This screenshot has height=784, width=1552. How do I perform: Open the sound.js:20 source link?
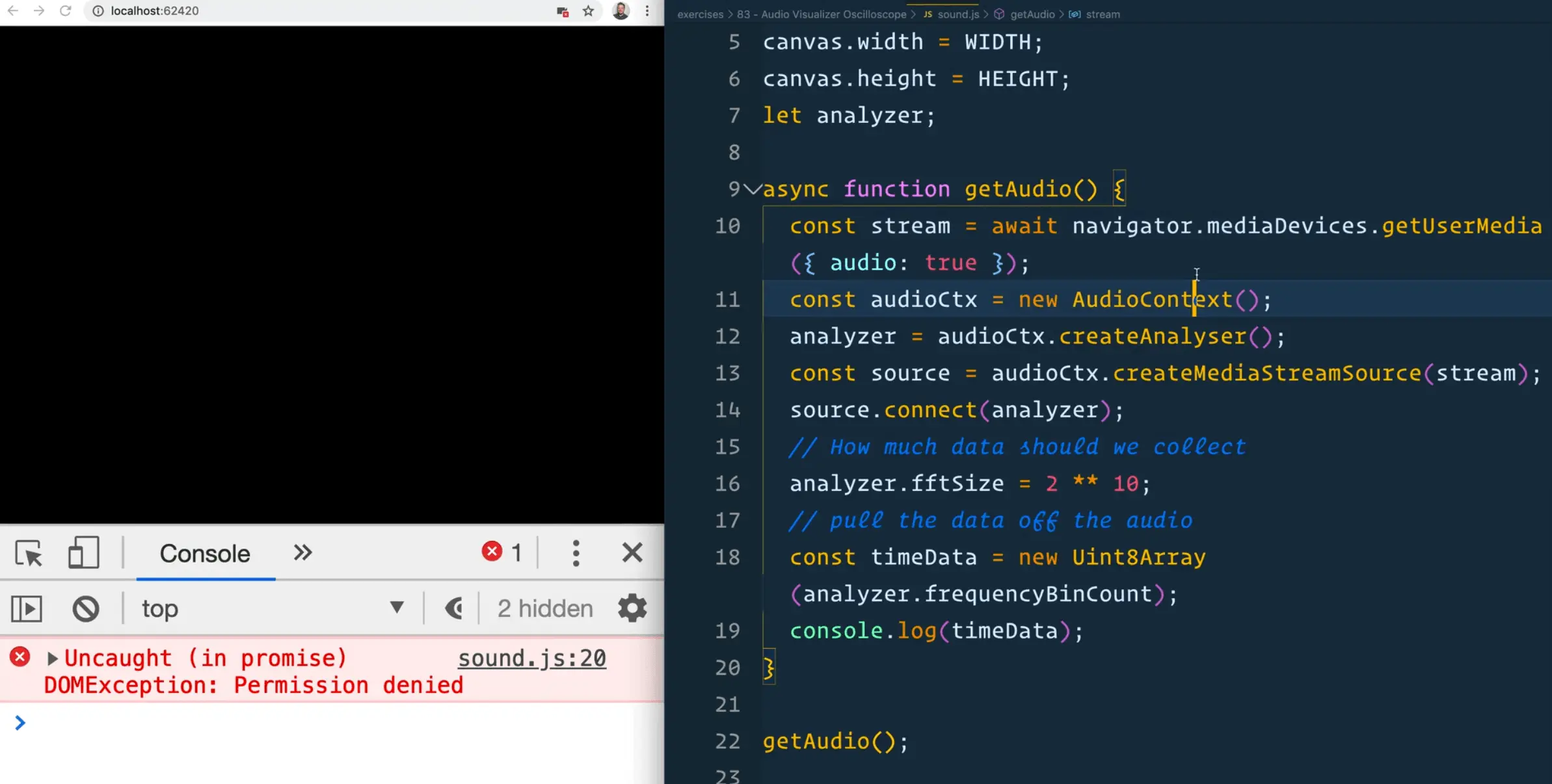(x=531, y=659)
